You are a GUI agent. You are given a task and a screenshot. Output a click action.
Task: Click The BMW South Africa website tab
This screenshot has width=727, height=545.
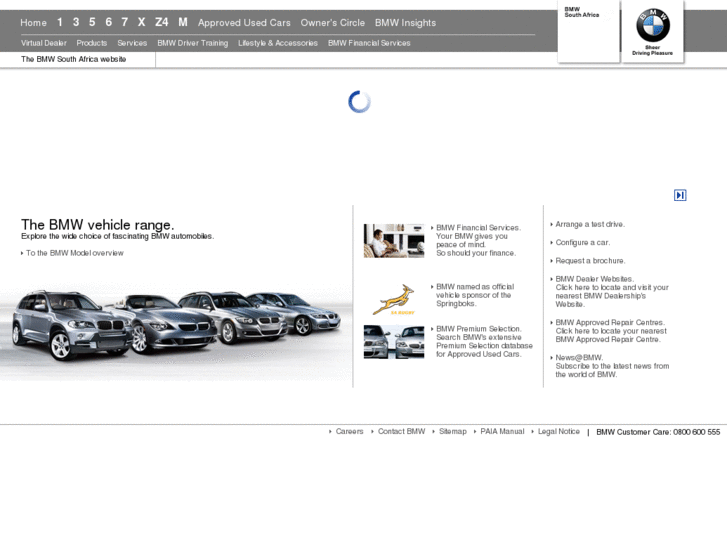pos(74,59)
